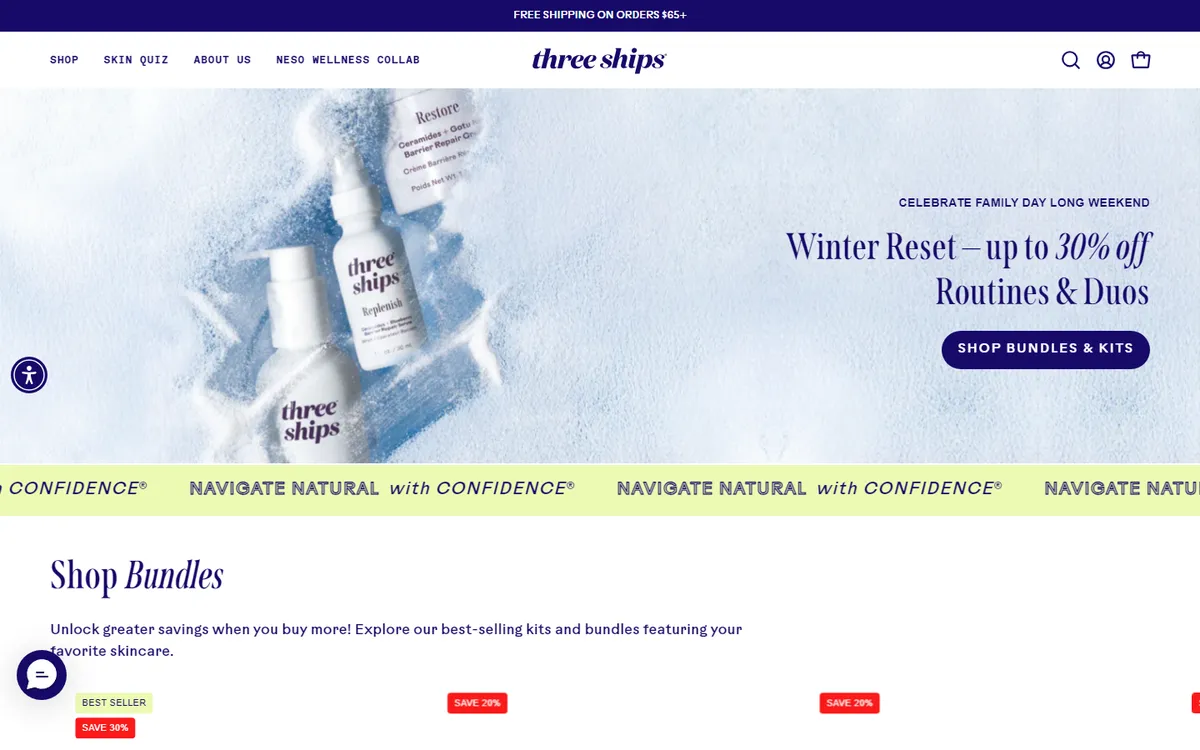Image resolution: width=1200 pixels, height=750 pixels.
Task: Open the accessibility widget icon
Action: pyautogui.click(x=29, y=375)
